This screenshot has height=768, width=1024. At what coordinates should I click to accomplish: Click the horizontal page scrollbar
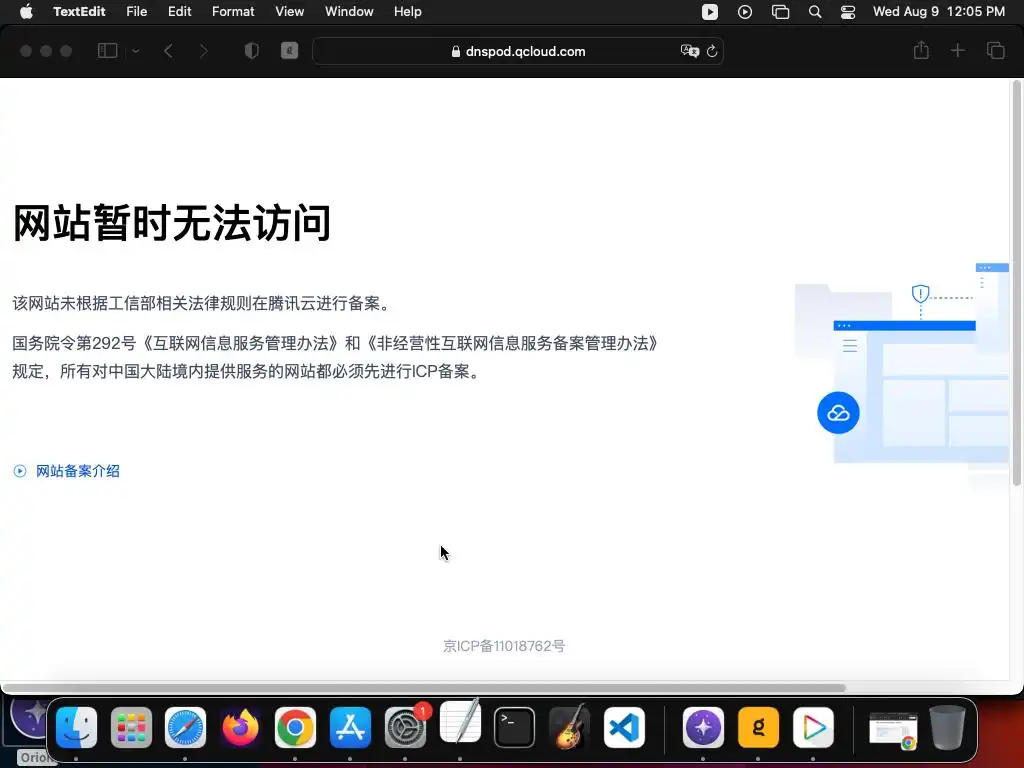point(423,688)
